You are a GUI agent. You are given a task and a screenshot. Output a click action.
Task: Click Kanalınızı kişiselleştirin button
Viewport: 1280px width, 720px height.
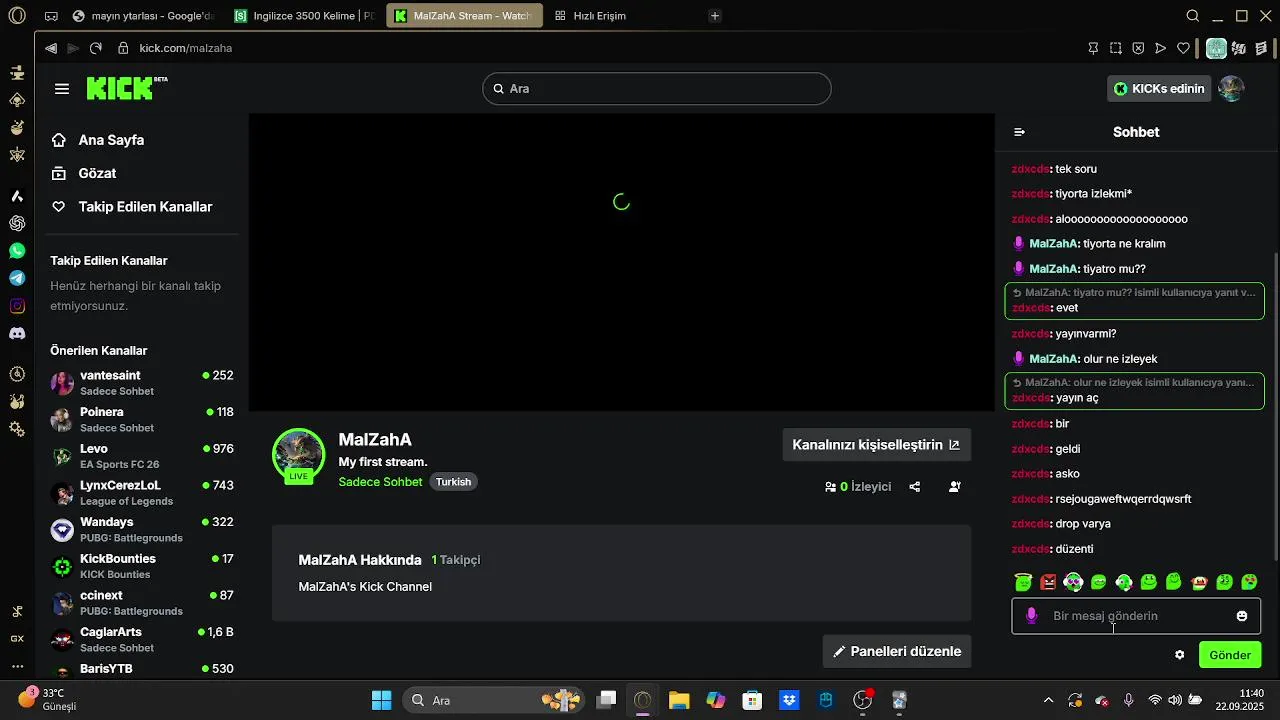pos(876,445)
